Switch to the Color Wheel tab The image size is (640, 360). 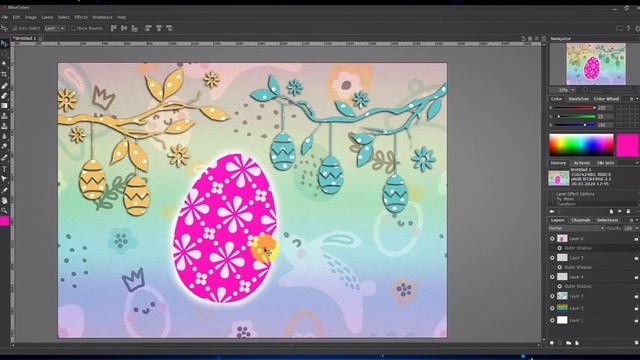[x=606, y=99]
